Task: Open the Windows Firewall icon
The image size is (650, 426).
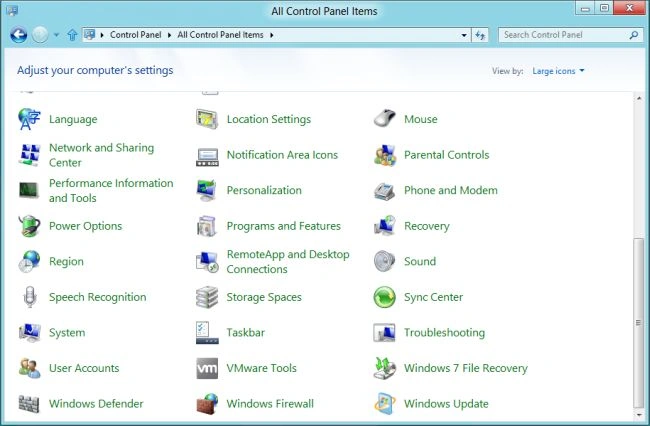Action: [x=207, y=404]
